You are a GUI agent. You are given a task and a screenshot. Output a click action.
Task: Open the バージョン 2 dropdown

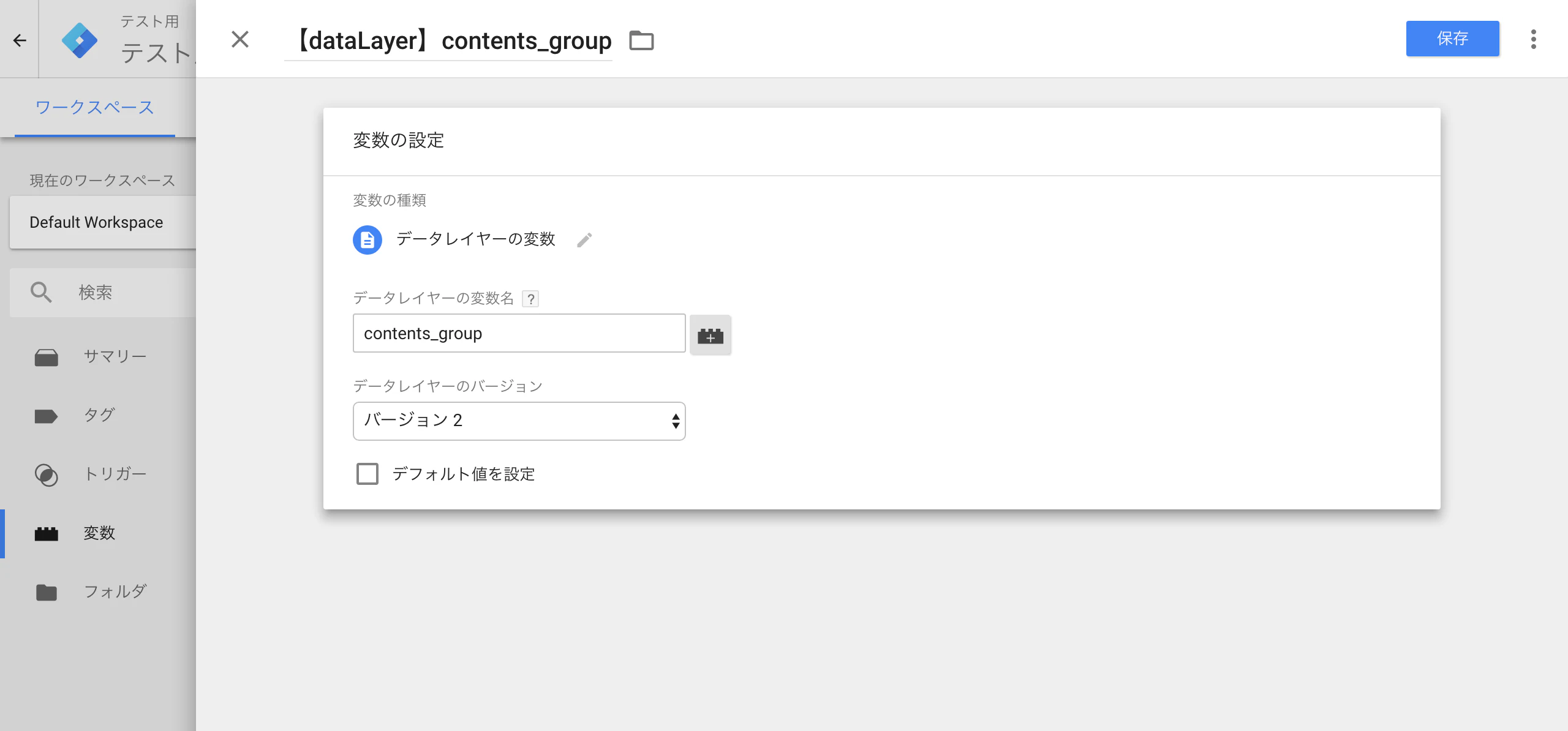pyautogui.click(x=519, y=421)
